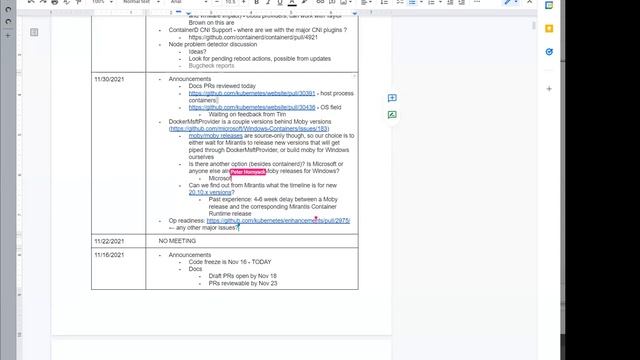
Task: Click the decrease indent icon
Action: pyautogui.click(x=450, y=2)
